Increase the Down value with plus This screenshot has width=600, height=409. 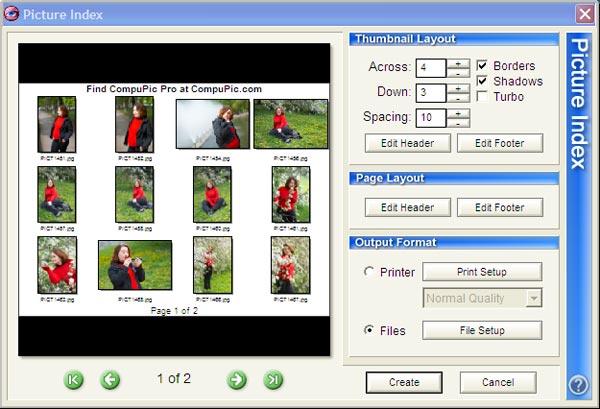click(x=458, y=88)
